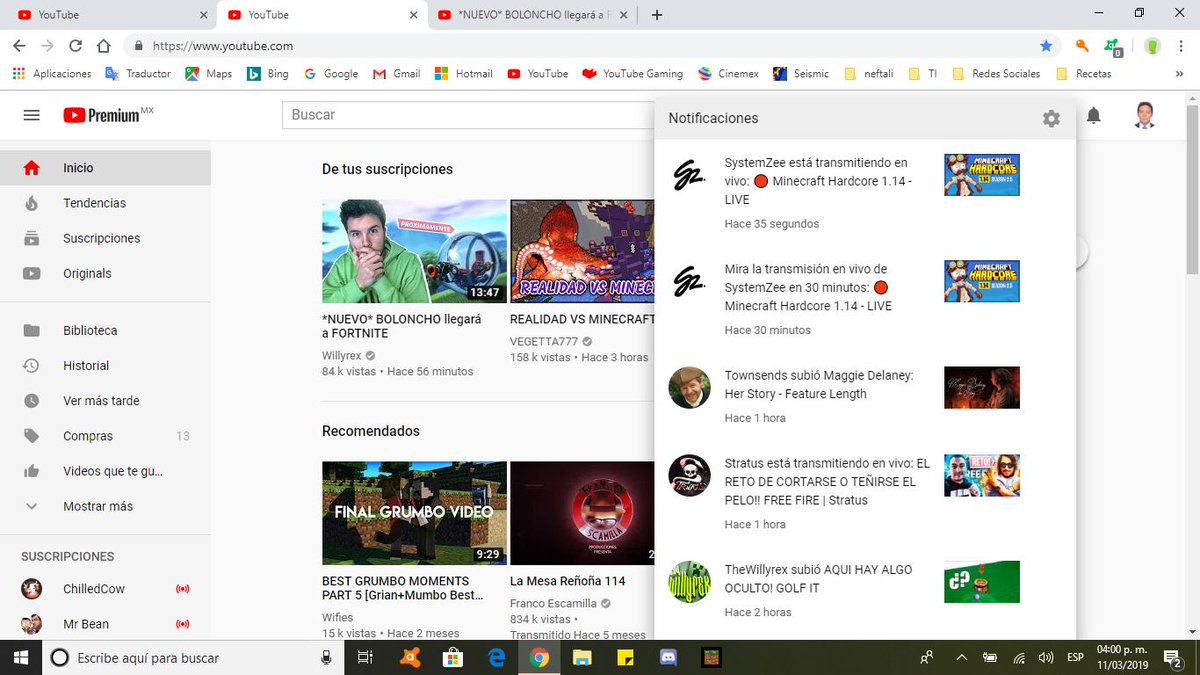Open the YouTube hamburger guide menu
1200x675 pixels.
(x=31, y=115)
